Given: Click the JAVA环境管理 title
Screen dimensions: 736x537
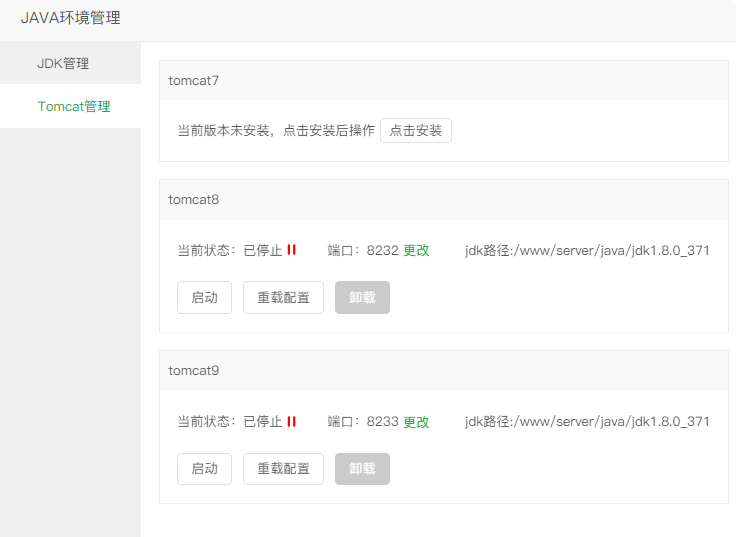Looking at the screenshot, I should pyautogui.click(x=70, y=18).
